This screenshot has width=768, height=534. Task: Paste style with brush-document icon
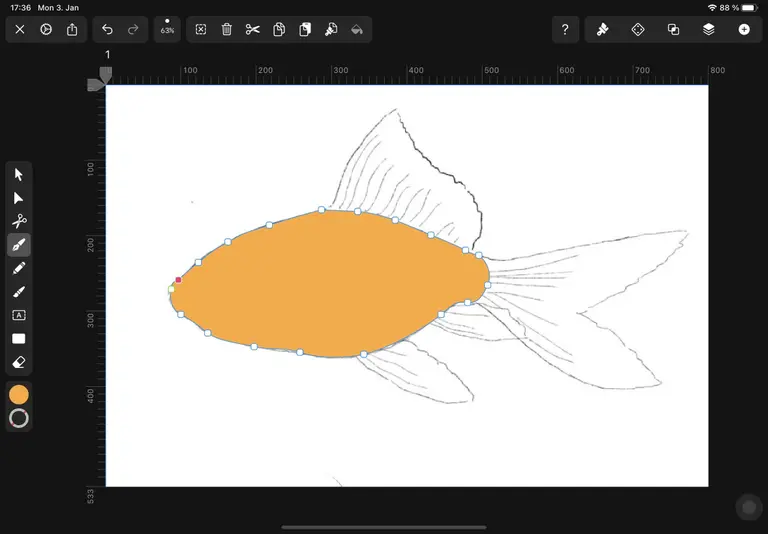[331, 30]
